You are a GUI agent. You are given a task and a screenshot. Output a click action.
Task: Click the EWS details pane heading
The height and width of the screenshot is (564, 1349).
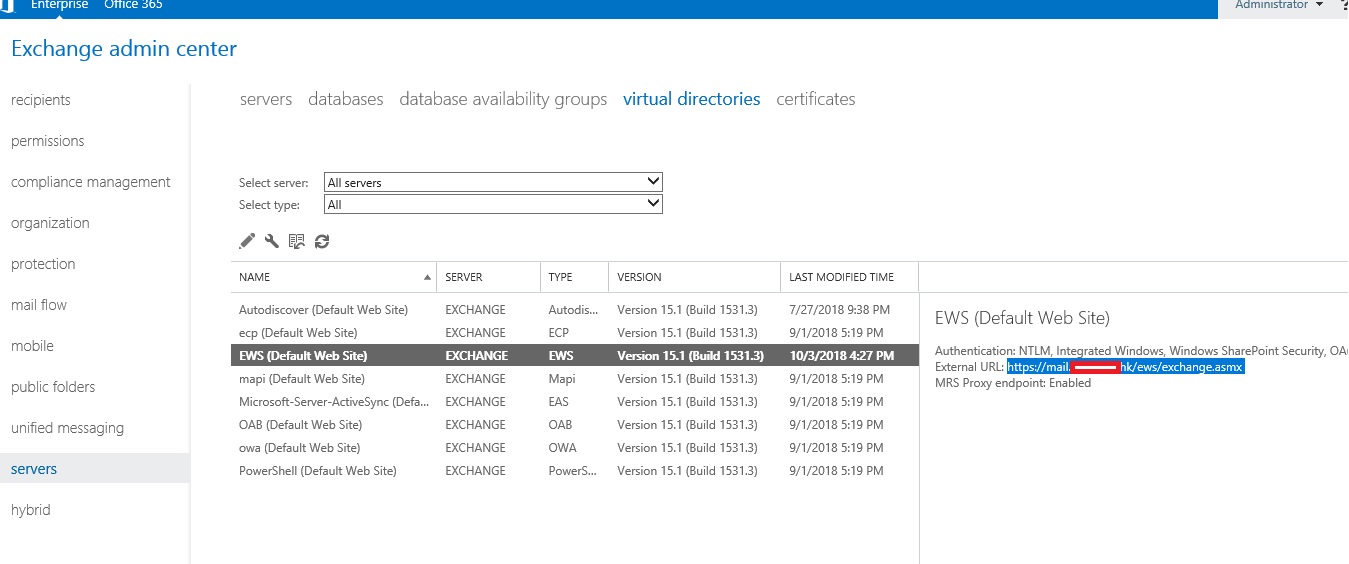click(x=1022, y=318)
